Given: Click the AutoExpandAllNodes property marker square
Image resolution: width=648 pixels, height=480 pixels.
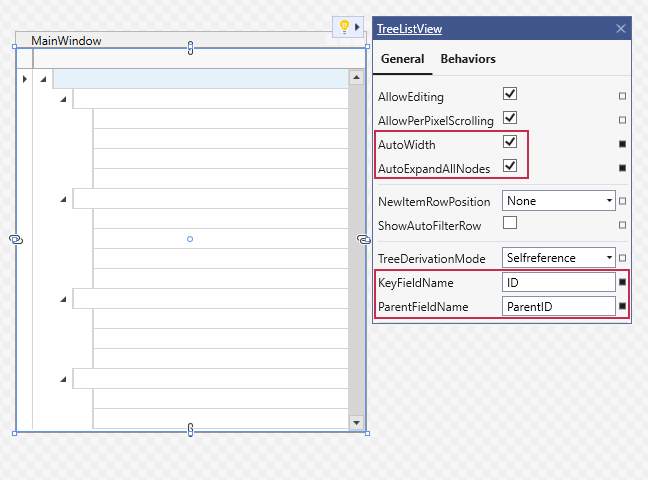Looking at the screenshot, I should click(x=622, y=168).
